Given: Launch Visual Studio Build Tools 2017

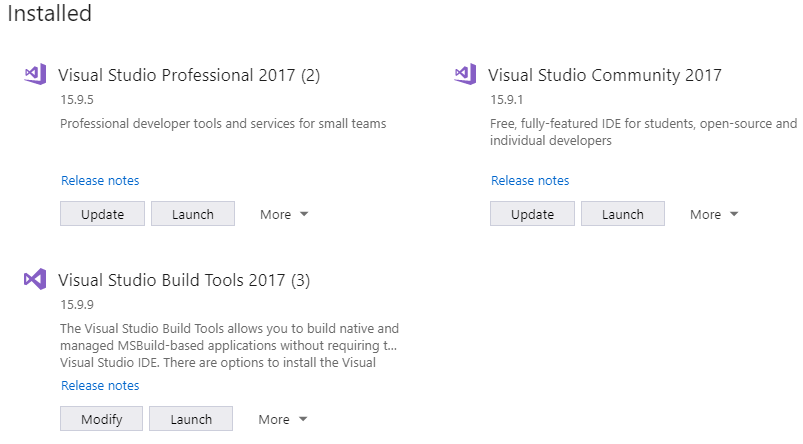Looking at the screenshot, I should tap(191, 419).
